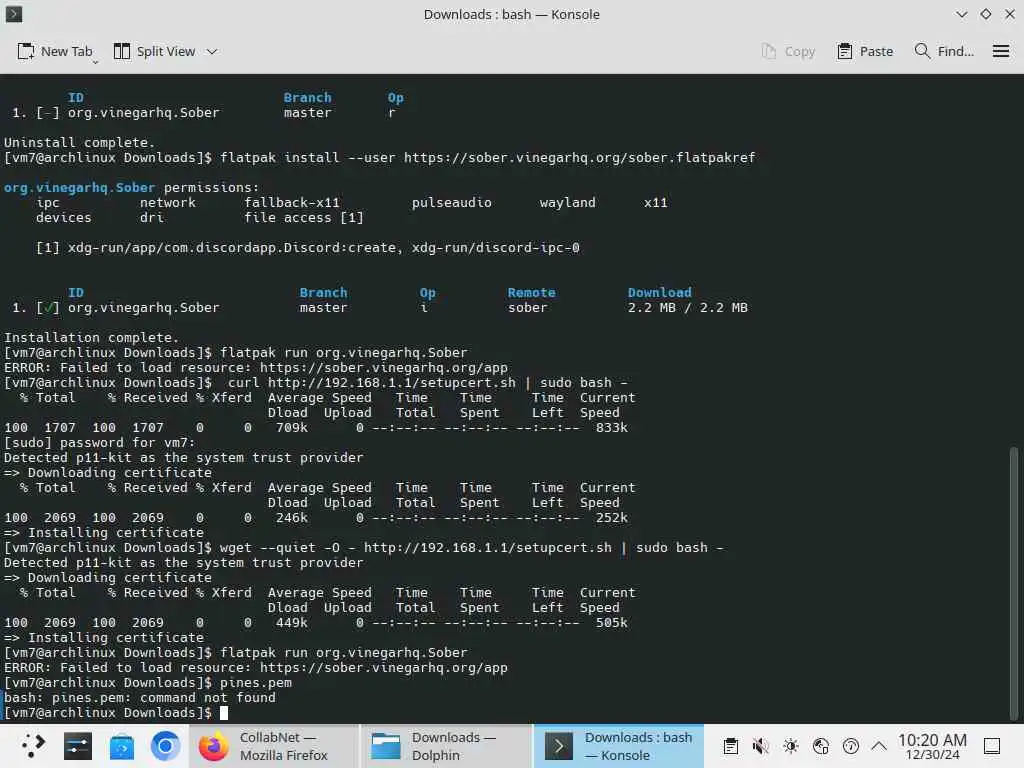1024x768 pixels.
Task: Open the KDE application launcher
Action: [33, 746]
